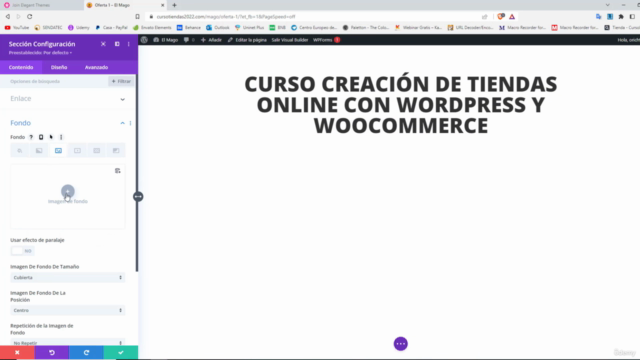Click the dynamic content icon in image box
Viewport: 640px width, 360px height.
pos(118,171)
